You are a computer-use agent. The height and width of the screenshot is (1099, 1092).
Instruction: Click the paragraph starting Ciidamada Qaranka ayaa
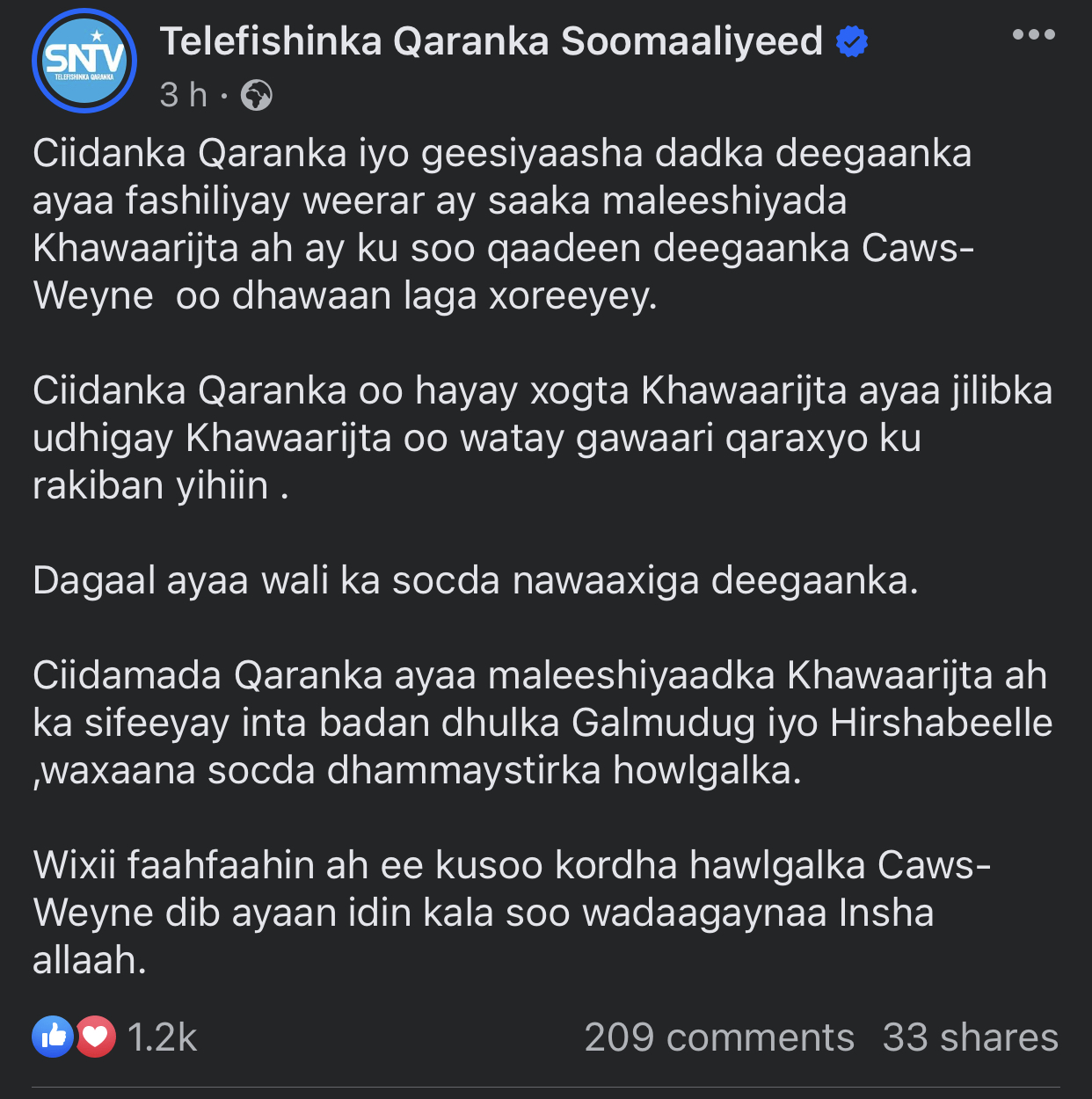tap(542, 723)
